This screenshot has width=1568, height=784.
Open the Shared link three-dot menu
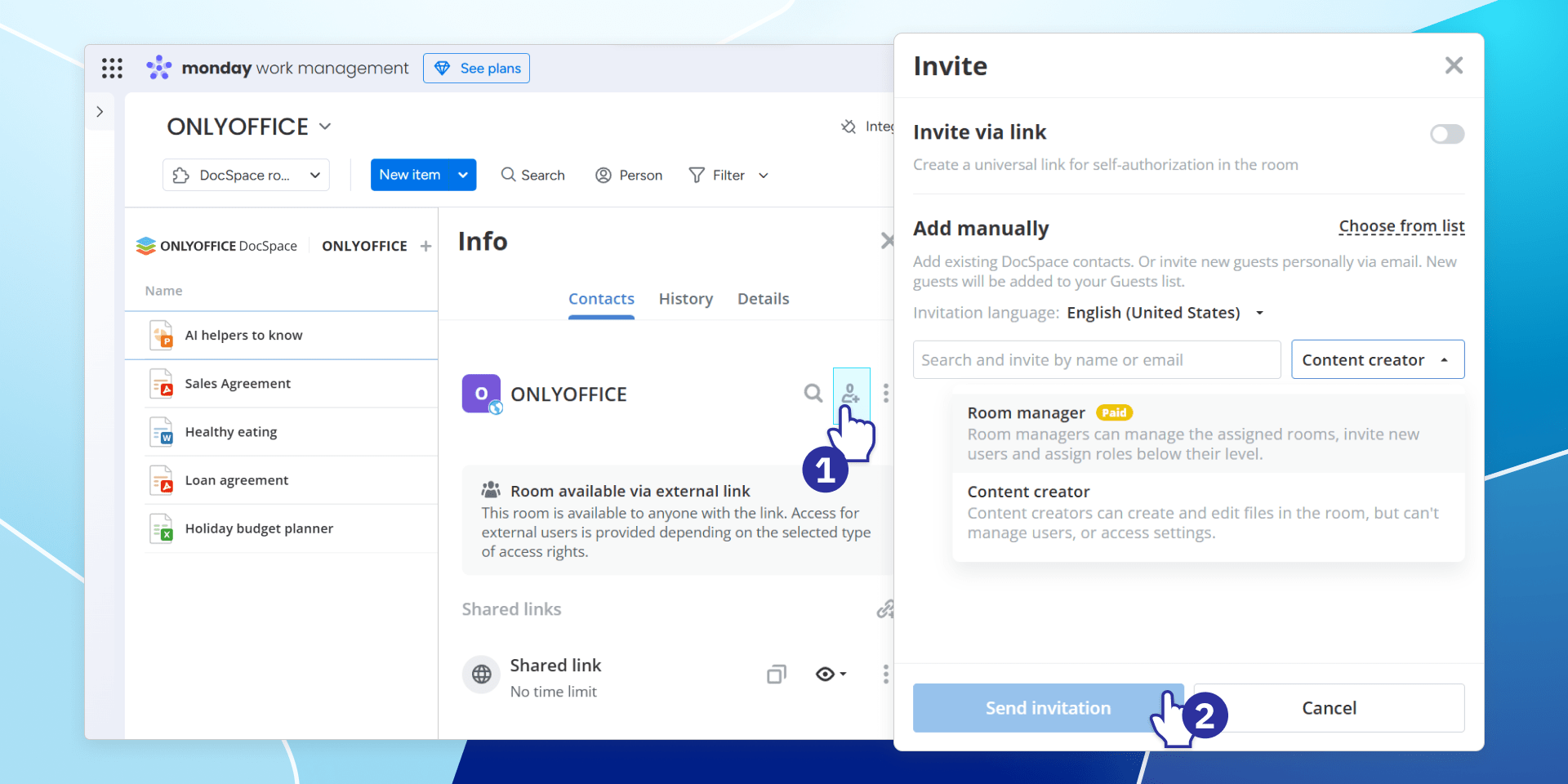click(886, 675)
